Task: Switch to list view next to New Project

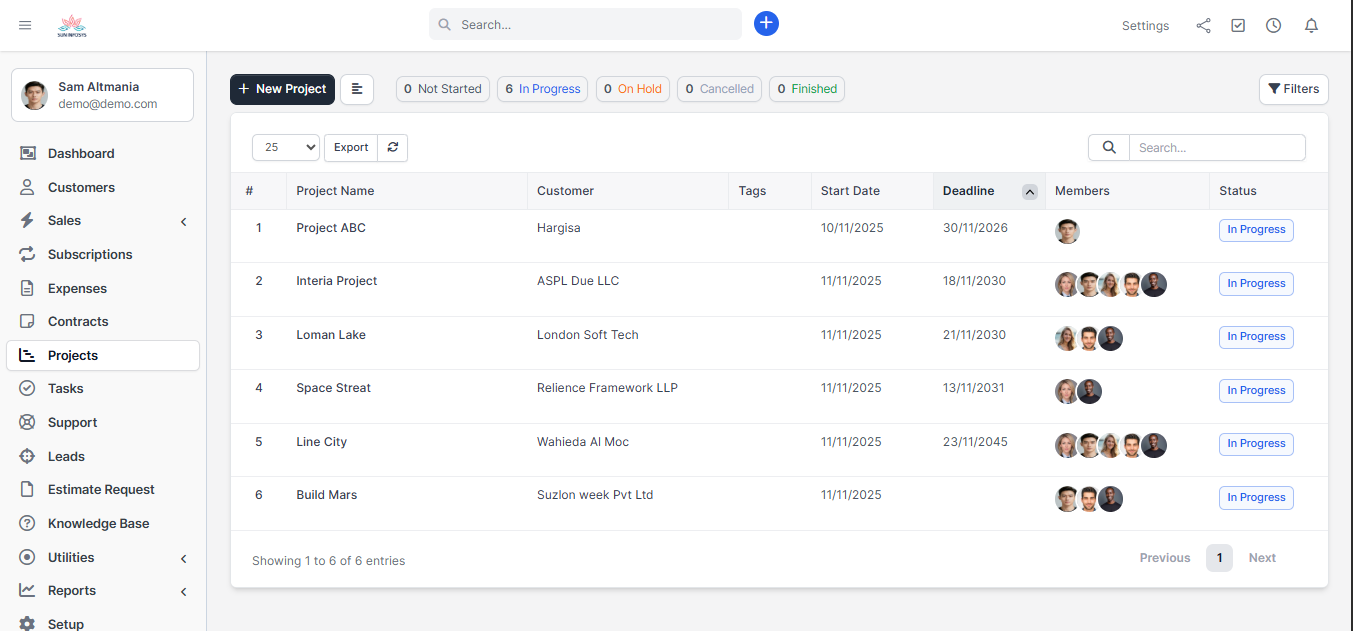Action: [357, 89]
